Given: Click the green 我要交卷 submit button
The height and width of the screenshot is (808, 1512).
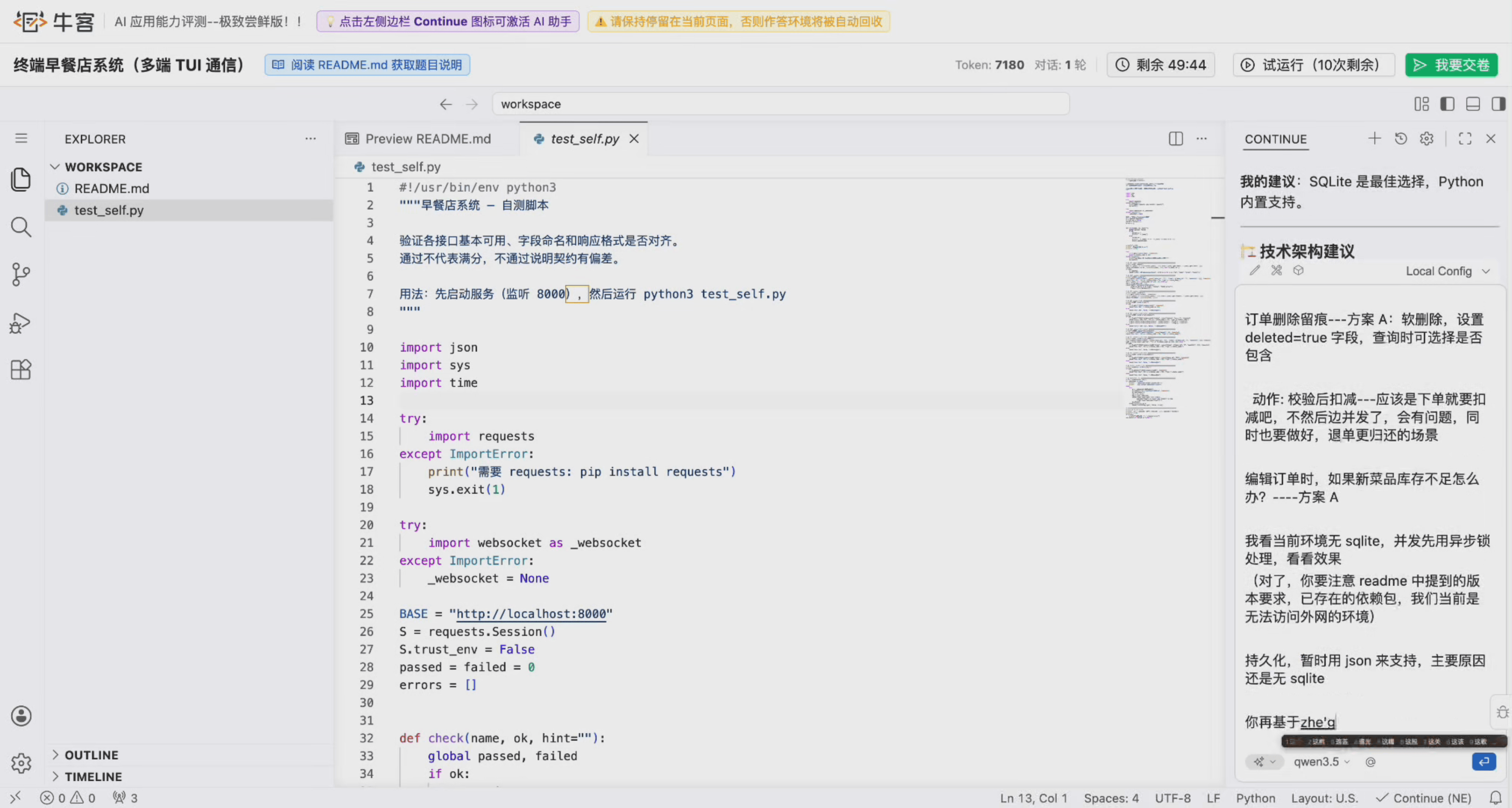Looking at the screenshot, I should [x=1451, y=65].
